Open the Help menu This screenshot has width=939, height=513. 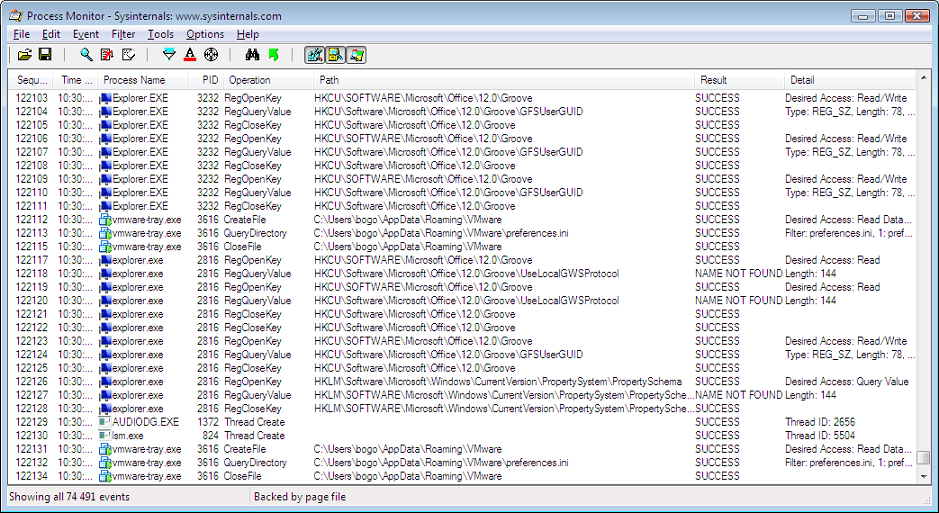[x=247, y=34]
